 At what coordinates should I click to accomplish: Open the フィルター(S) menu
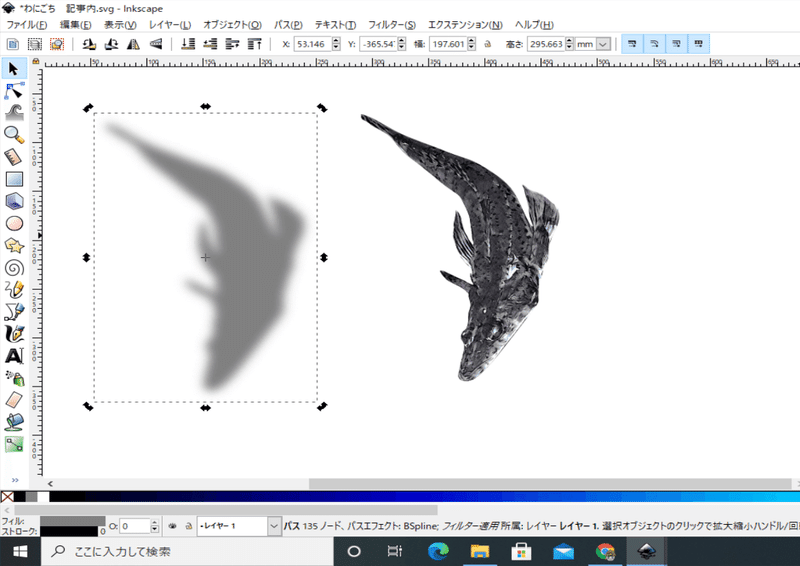pyautogui.click(x=392, y=24)
